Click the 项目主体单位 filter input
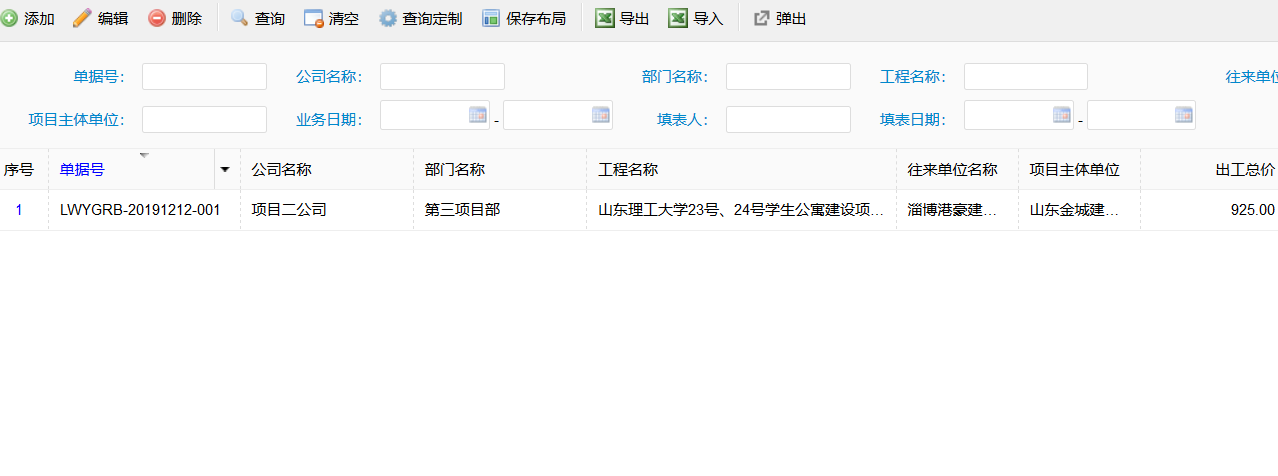The image size is (1278, 476). point(204,120)
